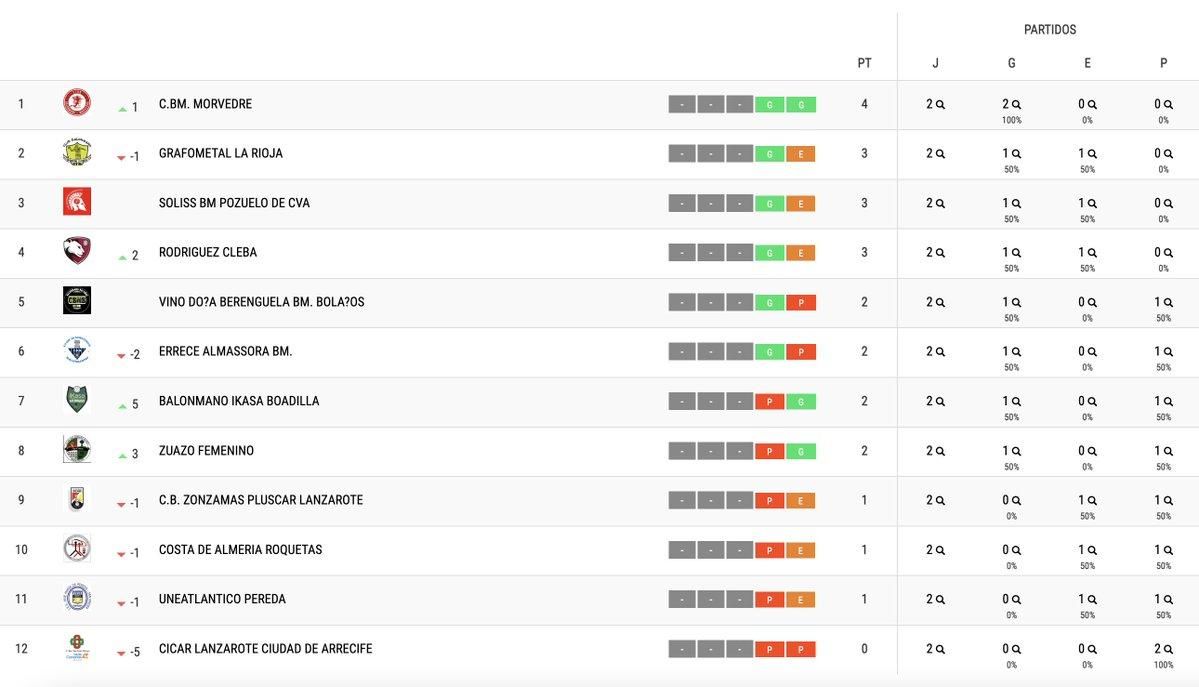The image size is (1199, 687).
Task: Click the Zuazo Femenino team crest
Action: pyautogui.click(x=77, y=450)
